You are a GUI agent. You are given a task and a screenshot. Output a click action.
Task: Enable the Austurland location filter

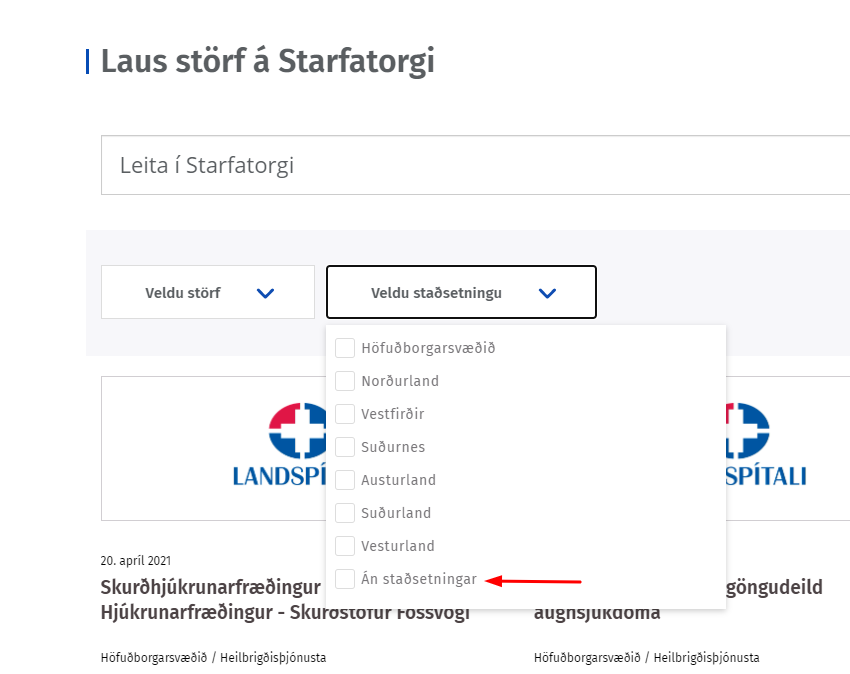tap(345, 480)
